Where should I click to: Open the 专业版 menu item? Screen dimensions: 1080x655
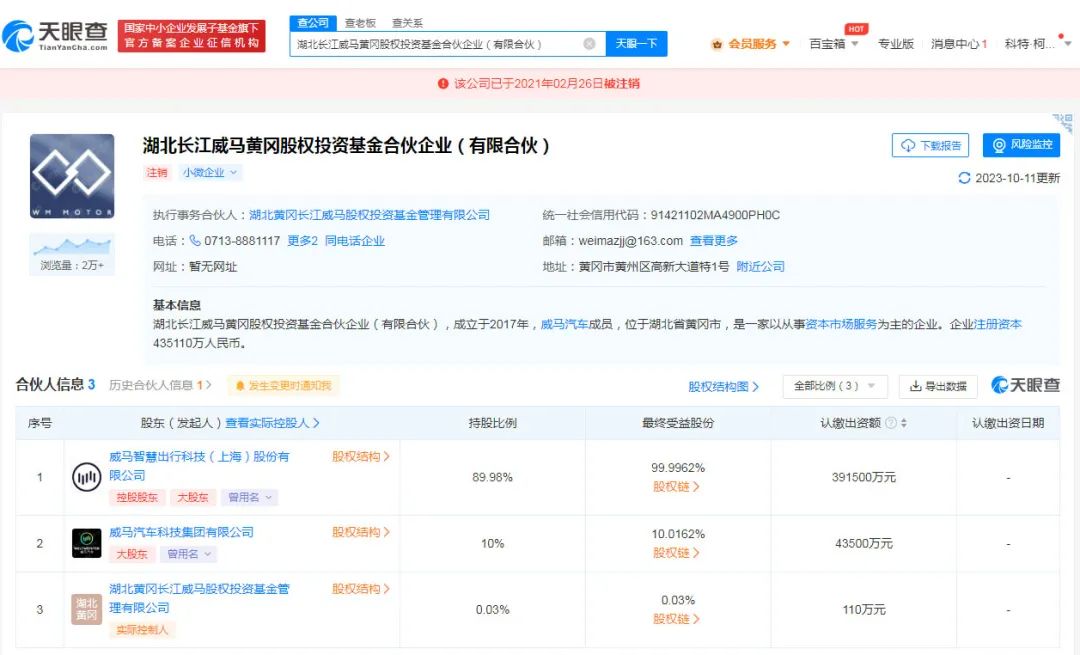click(895, 43)
